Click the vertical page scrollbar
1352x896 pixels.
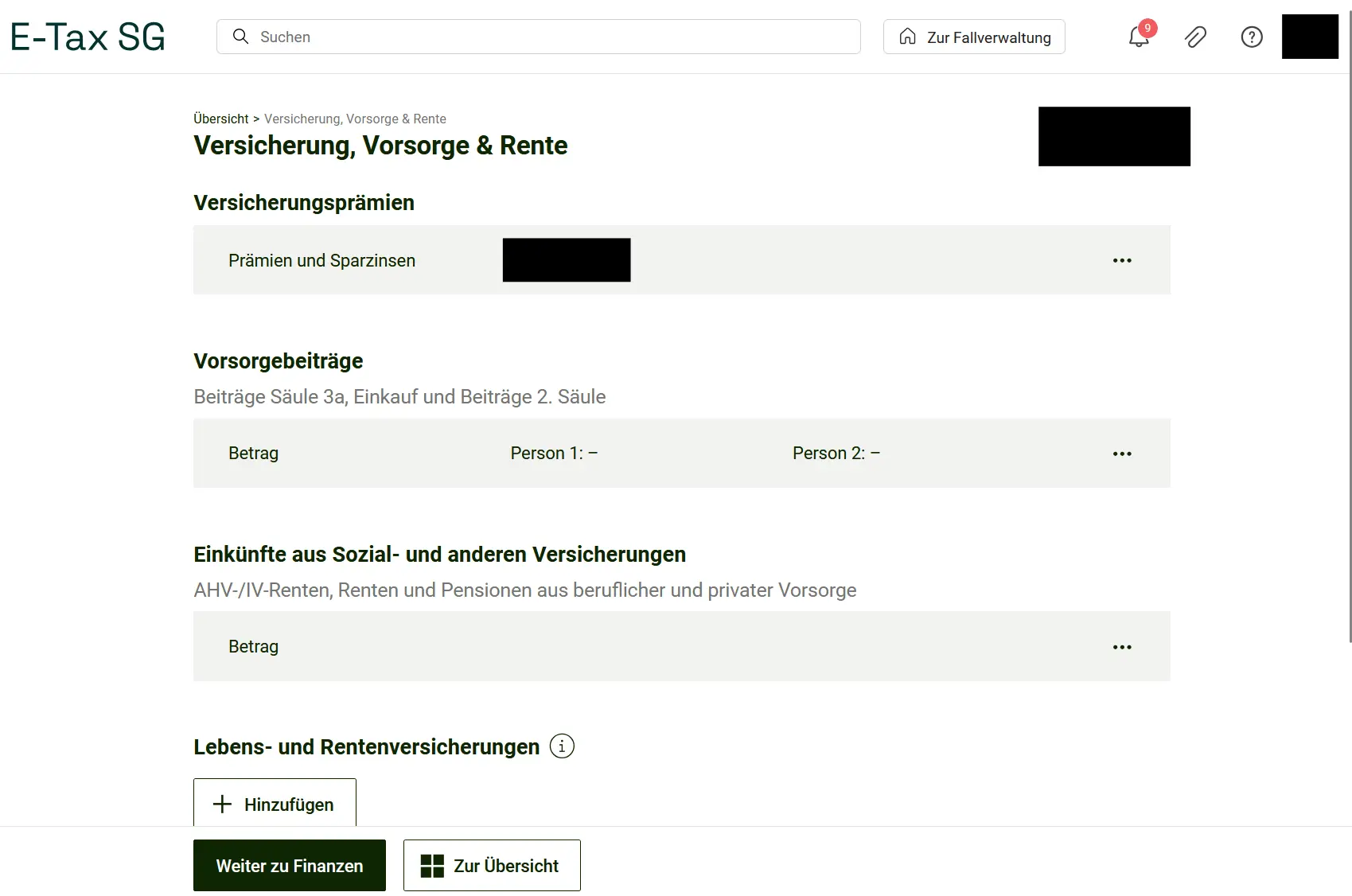[1349, 358]
